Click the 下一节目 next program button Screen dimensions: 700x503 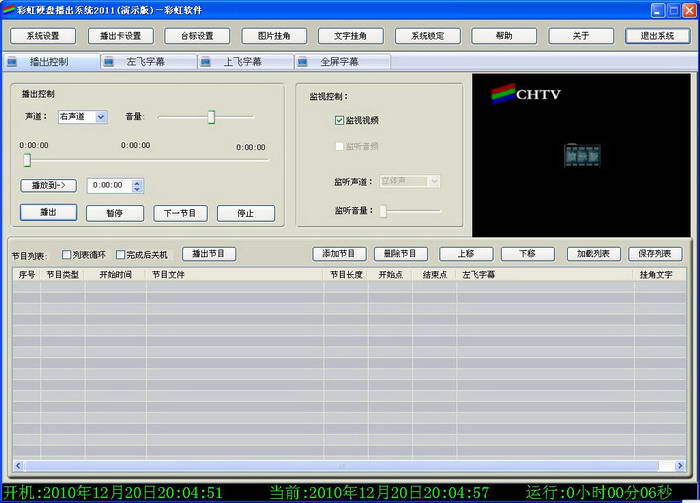[x=180, y=213]
